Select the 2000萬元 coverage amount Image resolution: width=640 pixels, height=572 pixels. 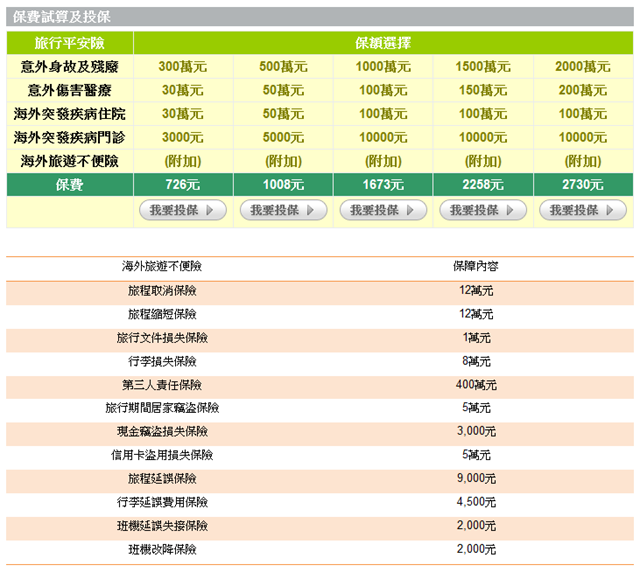[x=583, y=67]
